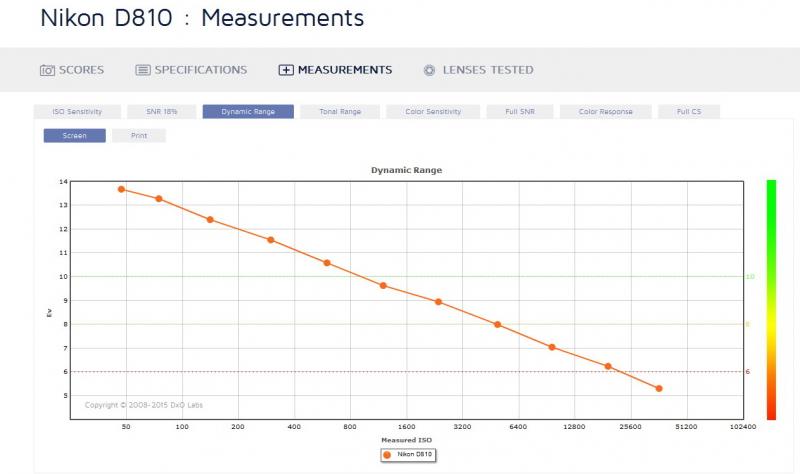800x474 pixels.
Task: Click the first data point near ISO 50
Action: click(x=121, y=189)
